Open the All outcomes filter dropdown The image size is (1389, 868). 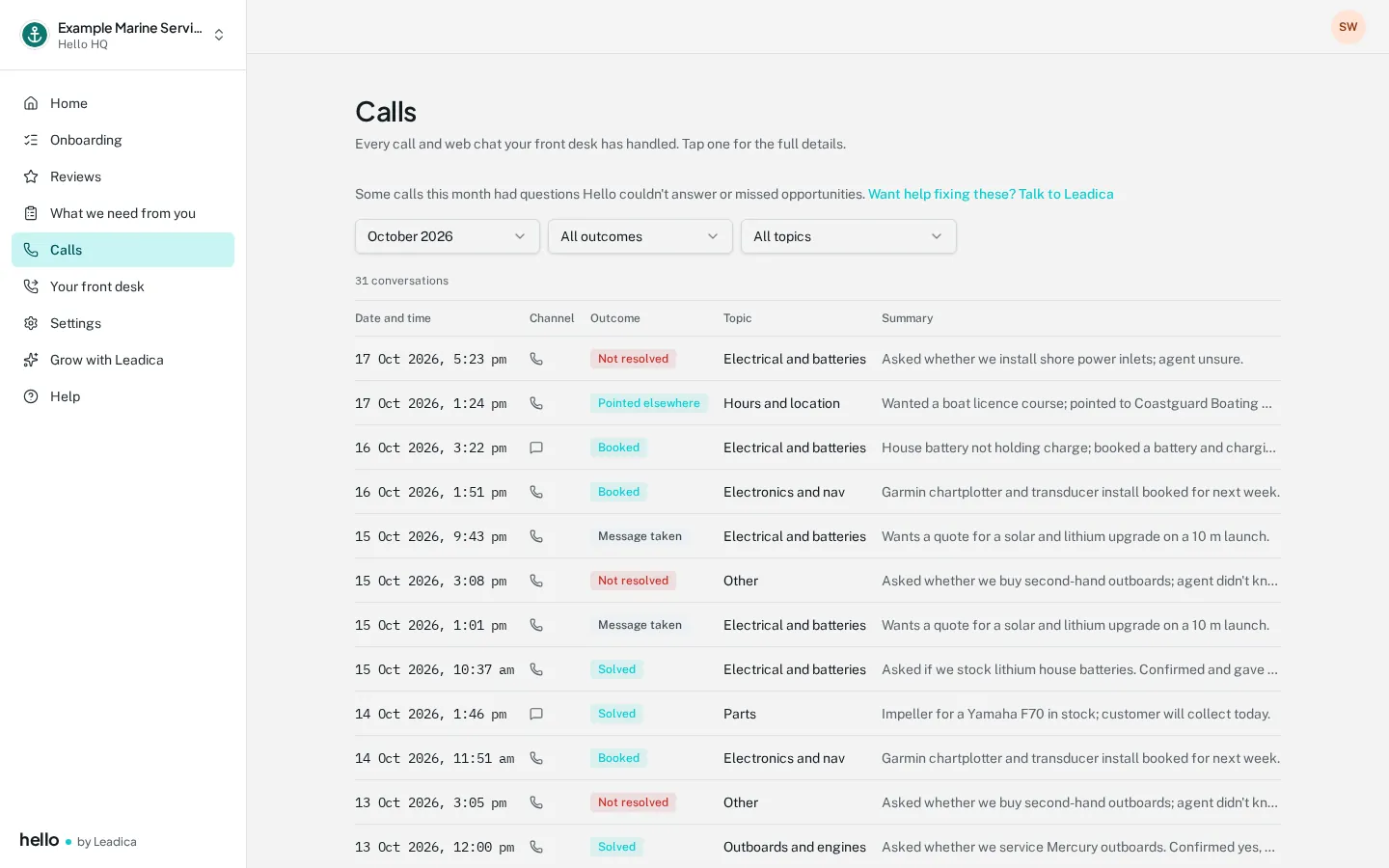[x=640, y=236]
